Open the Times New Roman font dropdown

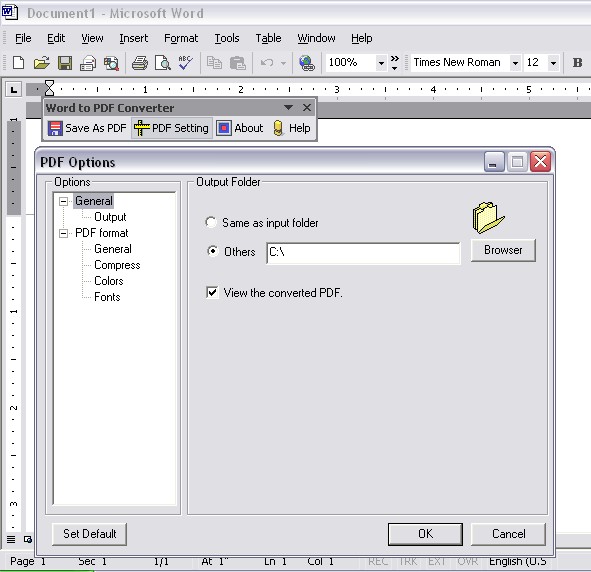click(515, 63)
